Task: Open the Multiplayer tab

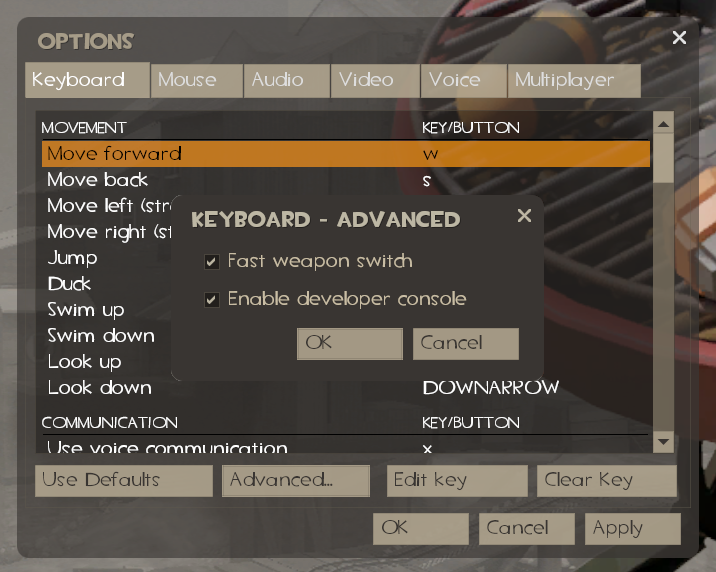Action: (x=574, y=80)
